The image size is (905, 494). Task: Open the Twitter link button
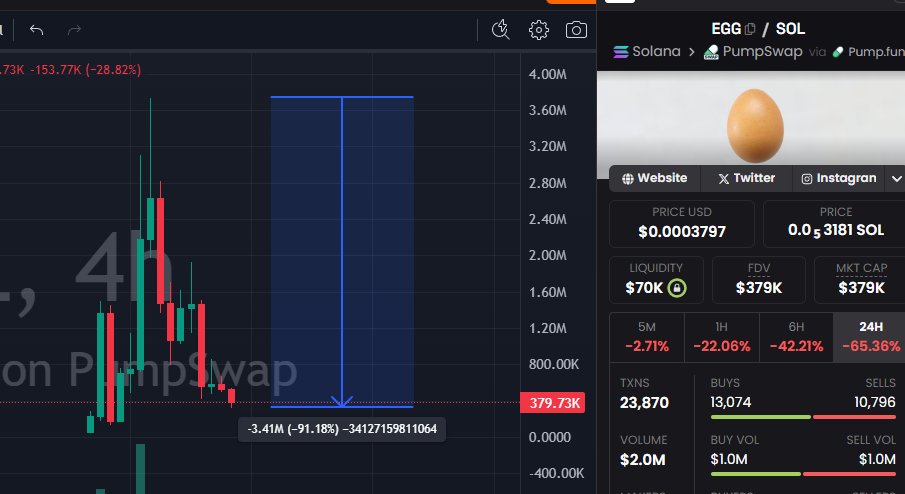[746, 178]
